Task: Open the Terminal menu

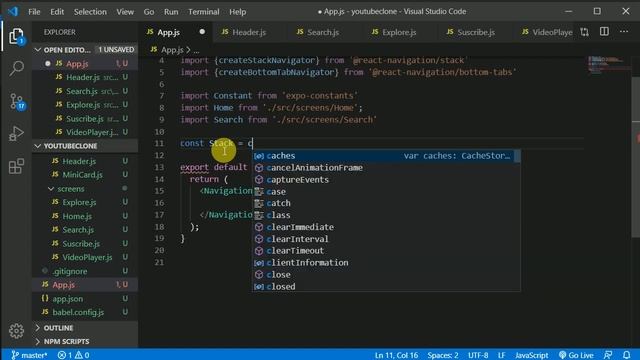Action: coord(204,11)
